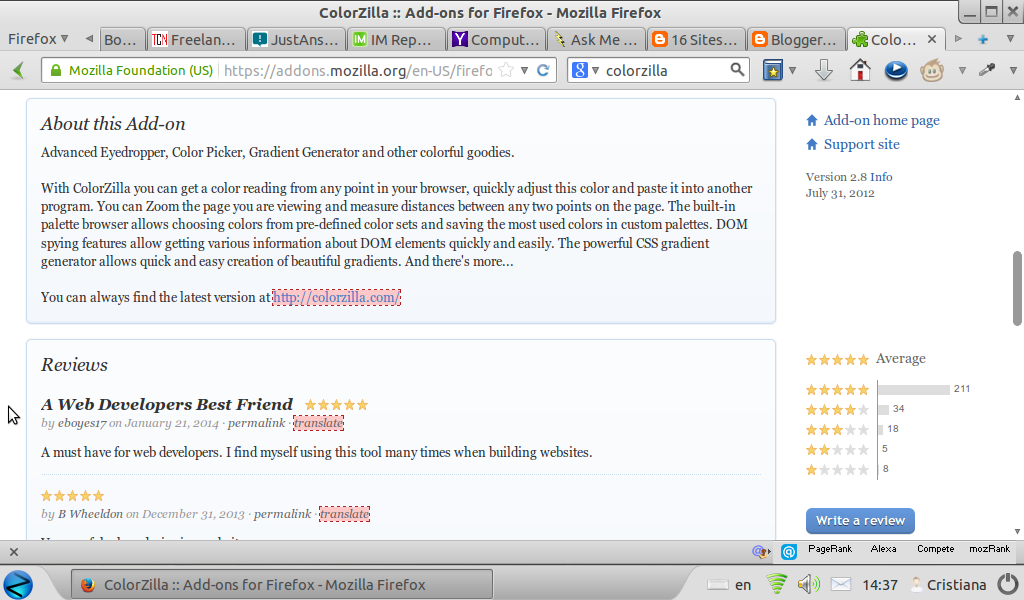Screen dimensions: 1024x600
Task: Reload the page with the refresh icon
Action: coord(543,71)
